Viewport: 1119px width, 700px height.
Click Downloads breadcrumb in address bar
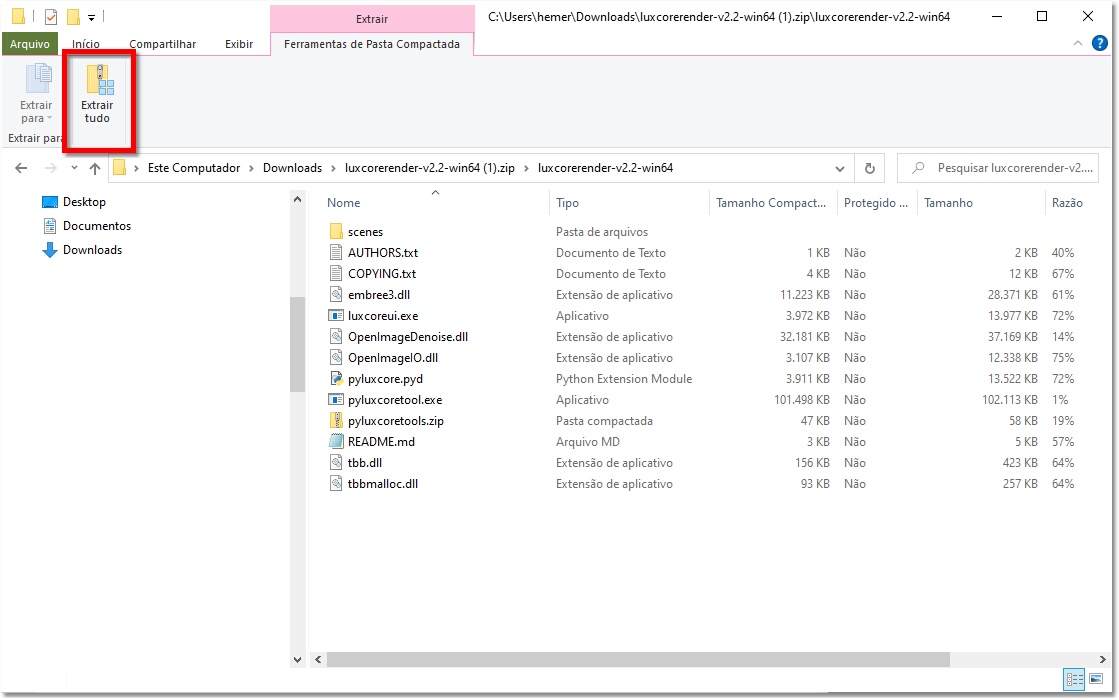(x=293, y=168)
